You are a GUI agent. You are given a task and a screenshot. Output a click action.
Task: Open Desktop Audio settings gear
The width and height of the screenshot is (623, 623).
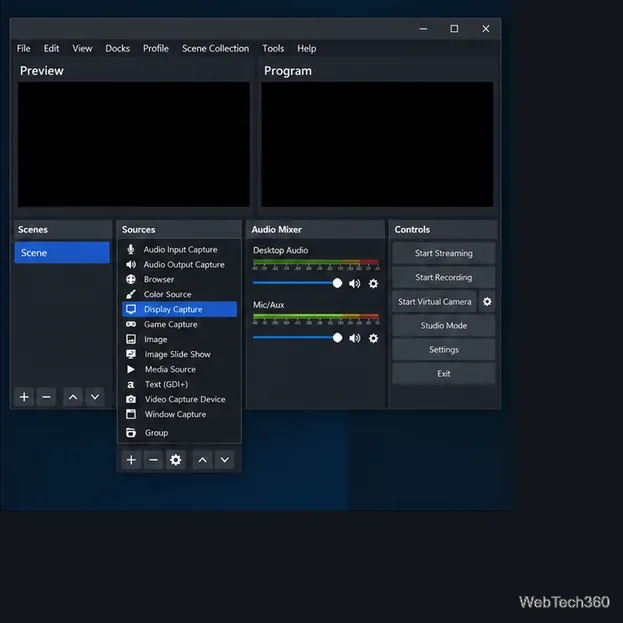pyautogui.click(x=373, y=284)
